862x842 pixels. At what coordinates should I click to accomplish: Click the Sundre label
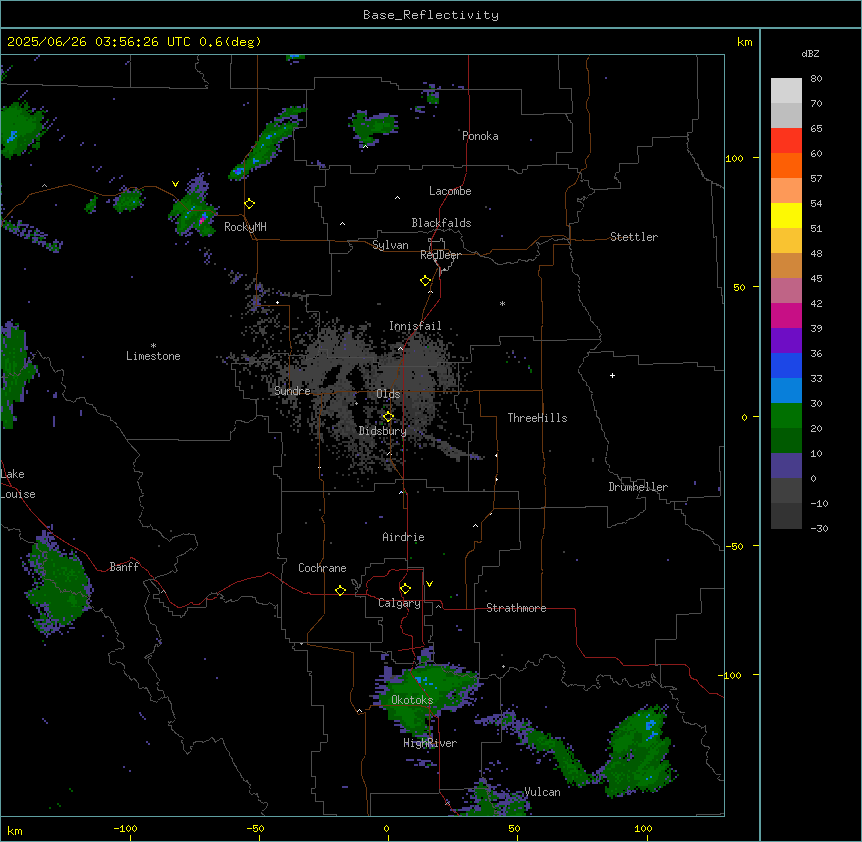292,391
